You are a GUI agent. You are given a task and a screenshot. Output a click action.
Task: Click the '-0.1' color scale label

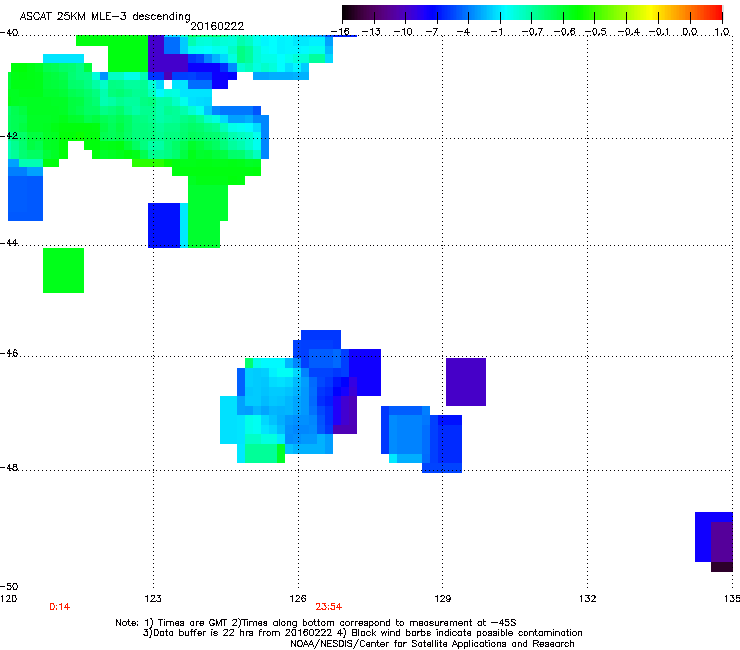point(659,32)
